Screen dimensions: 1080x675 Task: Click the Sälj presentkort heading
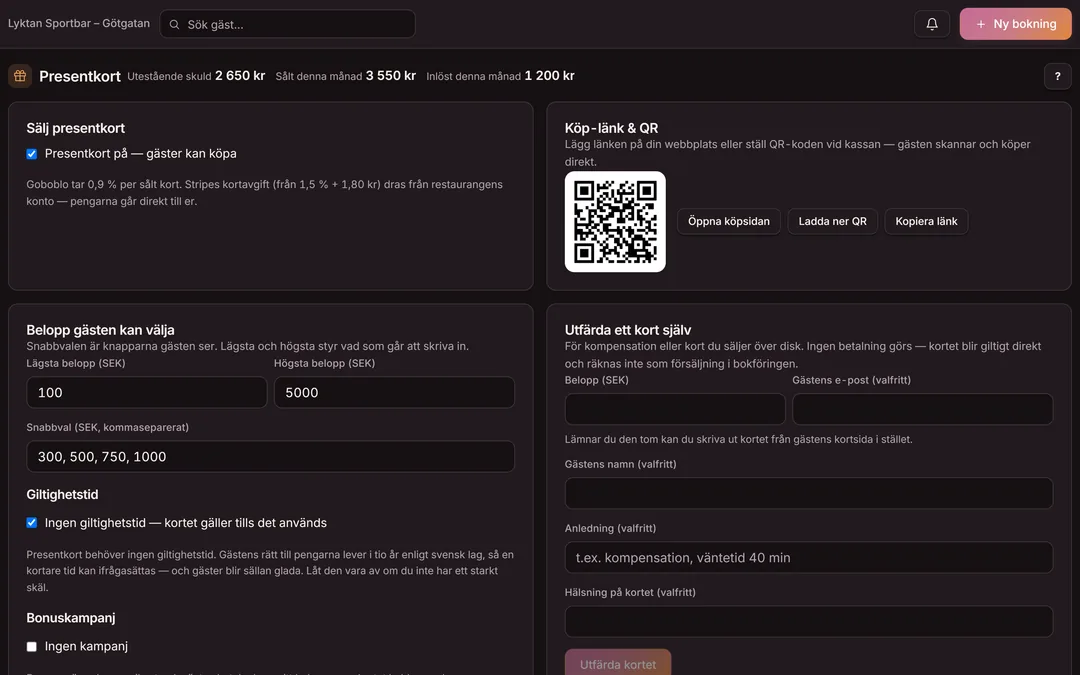tap(76, 128)
